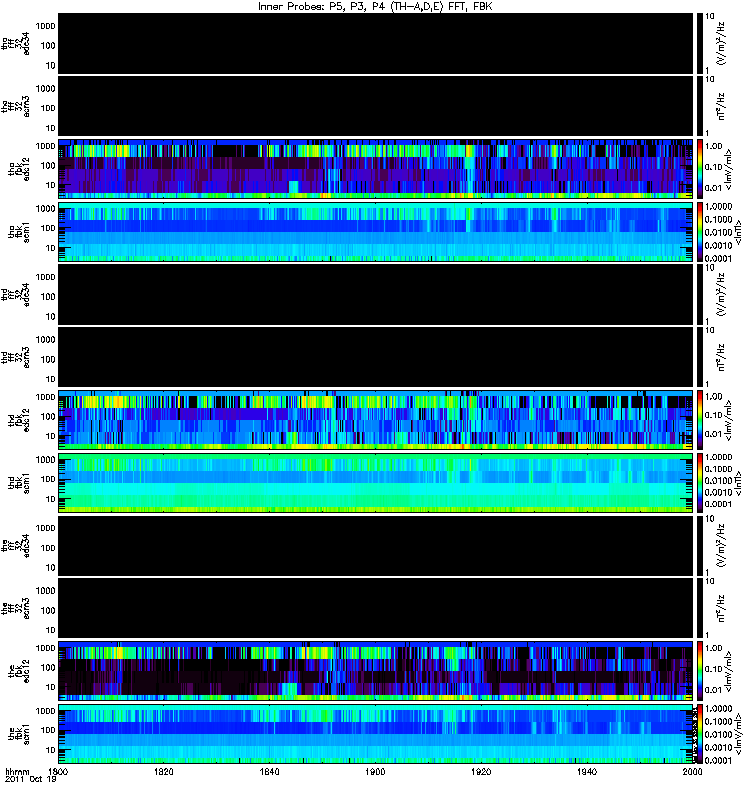Click the 'tha fbk edc12' y-axis title

tap(19, 167)
